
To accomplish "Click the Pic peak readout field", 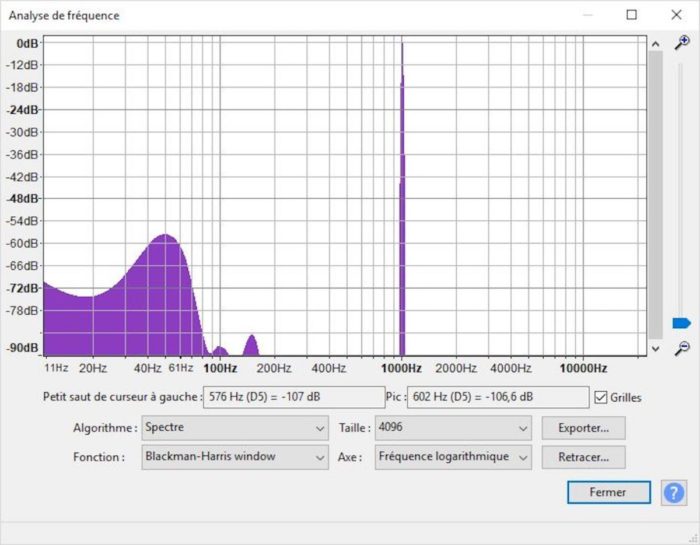I will pyautogui.click(x=498, y=397).
